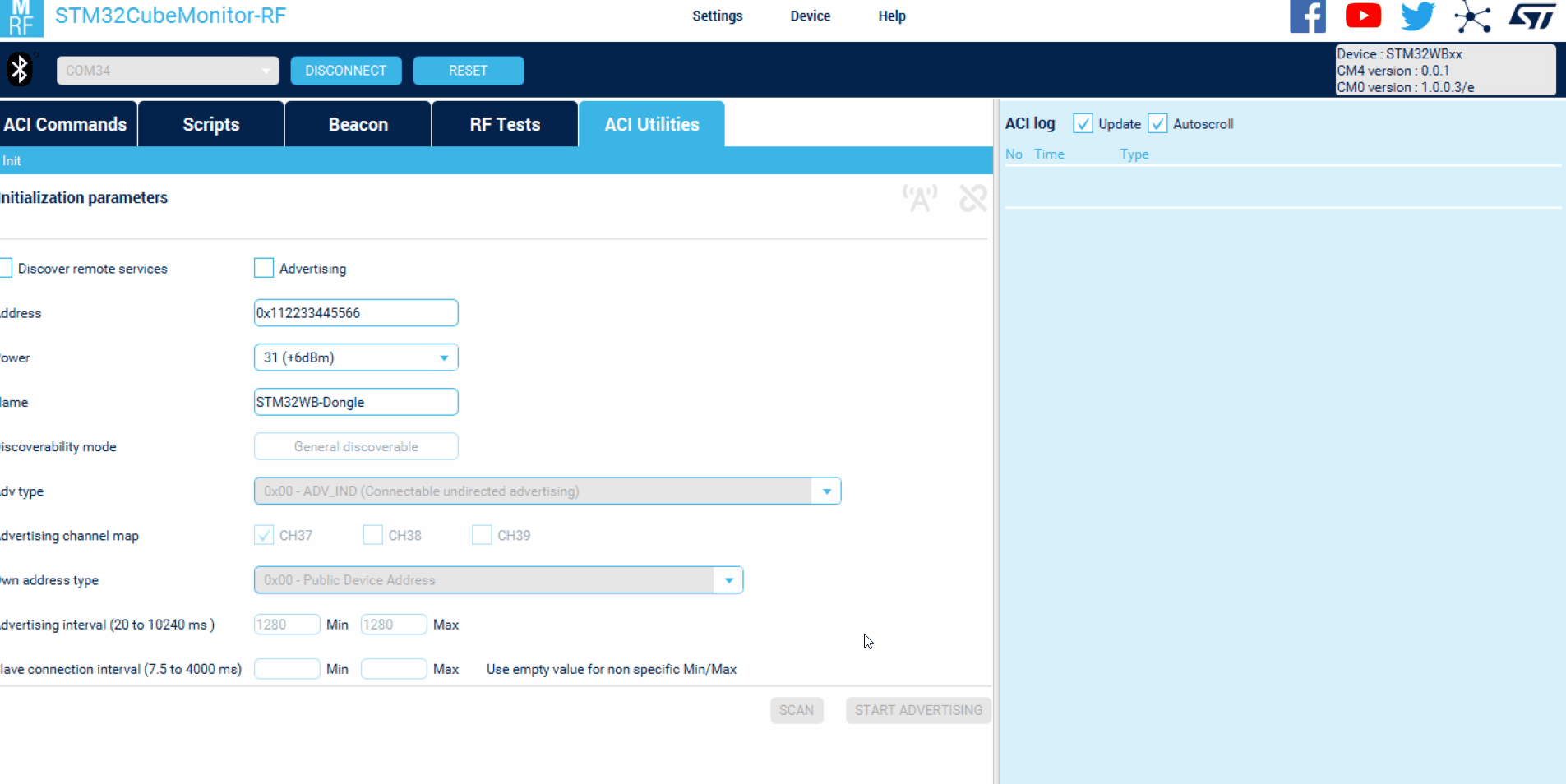Click the advertising interval Max field
Viewport: 1566px width, 784px height.
(394, 625)
